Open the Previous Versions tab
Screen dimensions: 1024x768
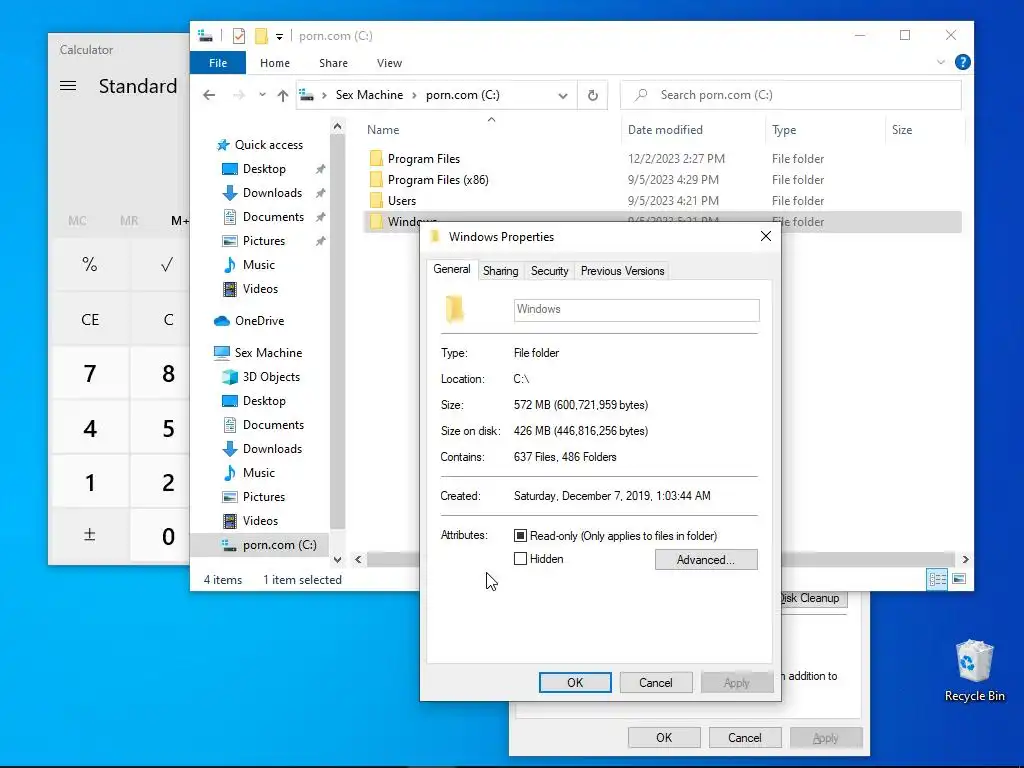[622, 271]
